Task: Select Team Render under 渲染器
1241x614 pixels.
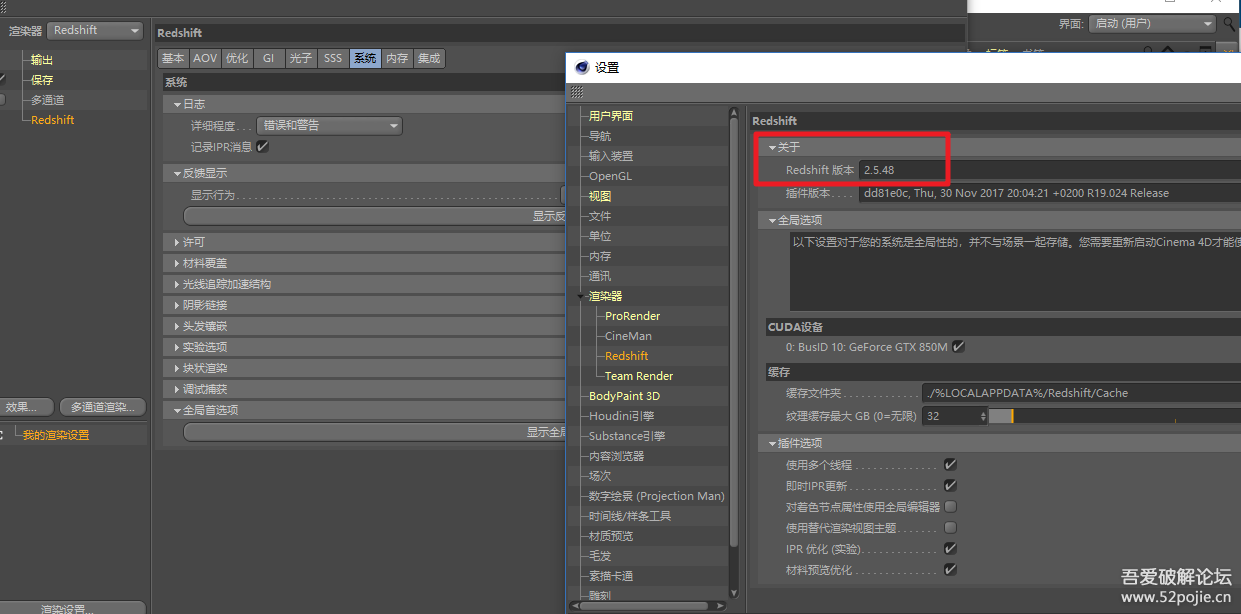Action: click(x=639, y=376)
